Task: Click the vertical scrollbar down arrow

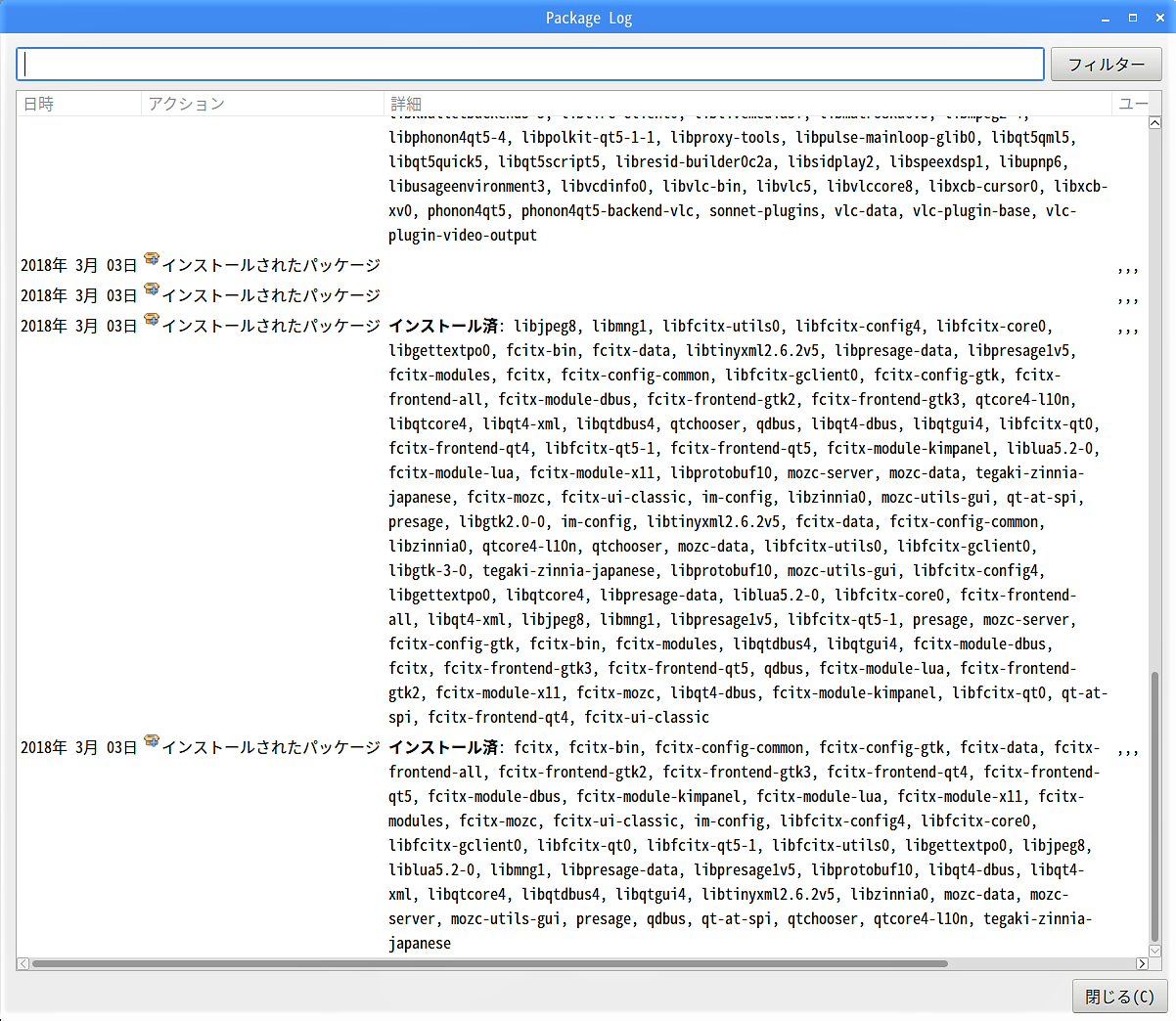Action: coord(1154,950)
